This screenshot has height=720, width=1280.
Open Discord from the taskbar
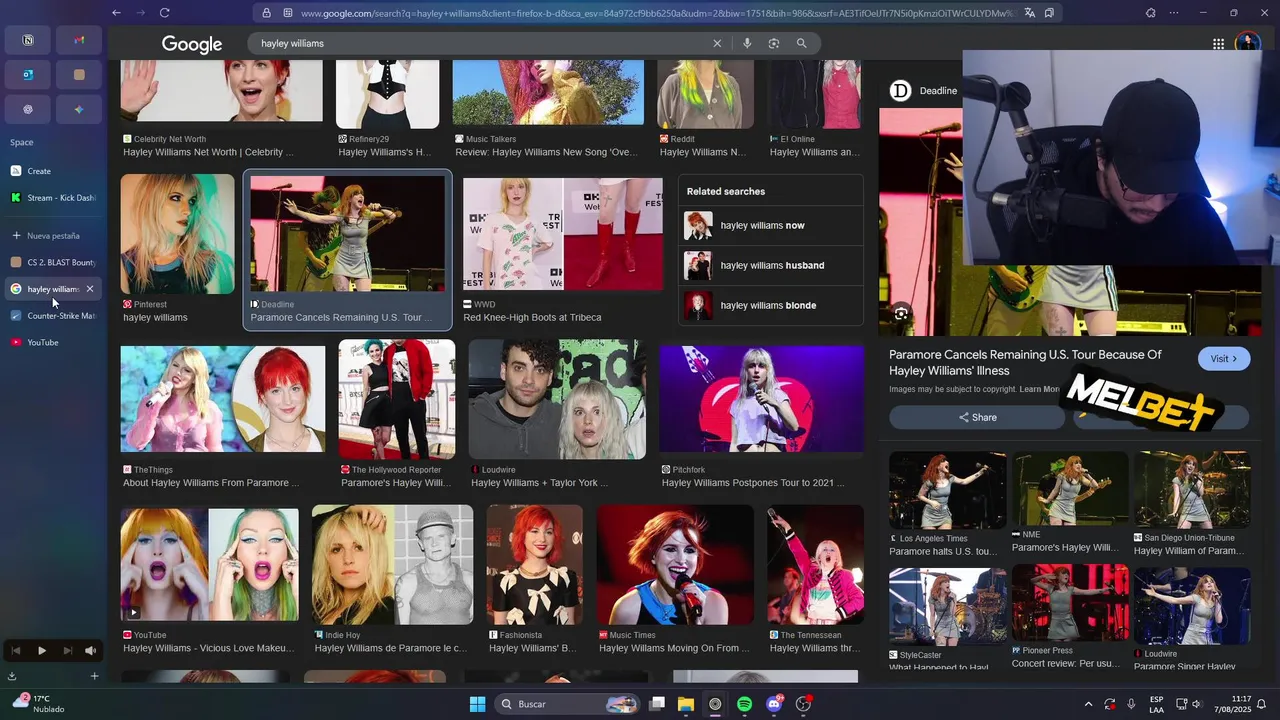point(774,704)
